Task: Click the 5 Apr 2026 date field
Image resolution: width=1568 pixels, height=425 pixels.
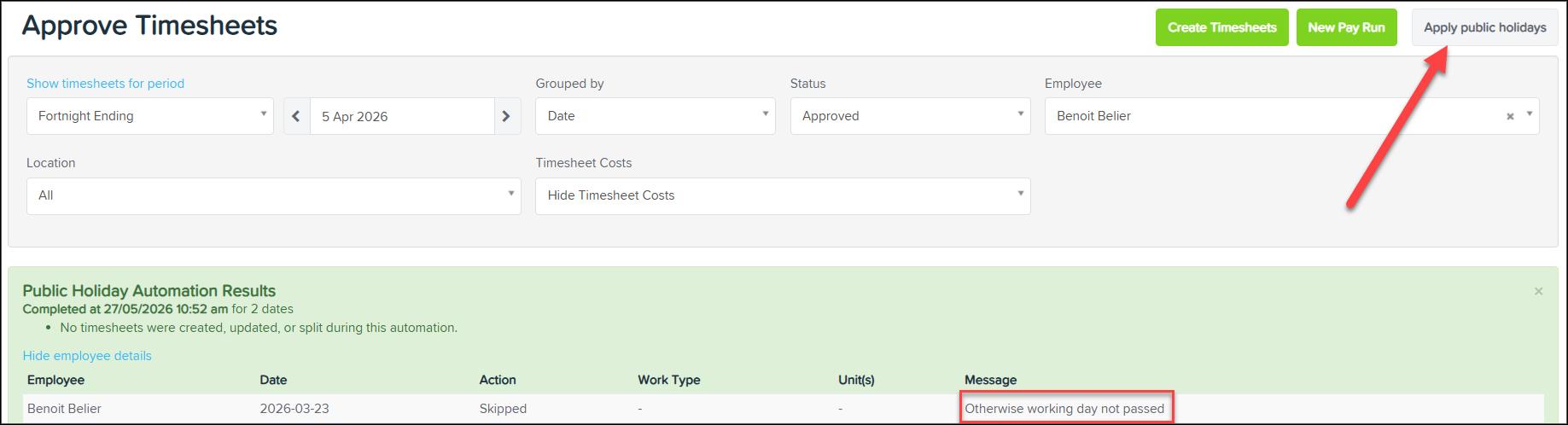Action: point(402,116)
